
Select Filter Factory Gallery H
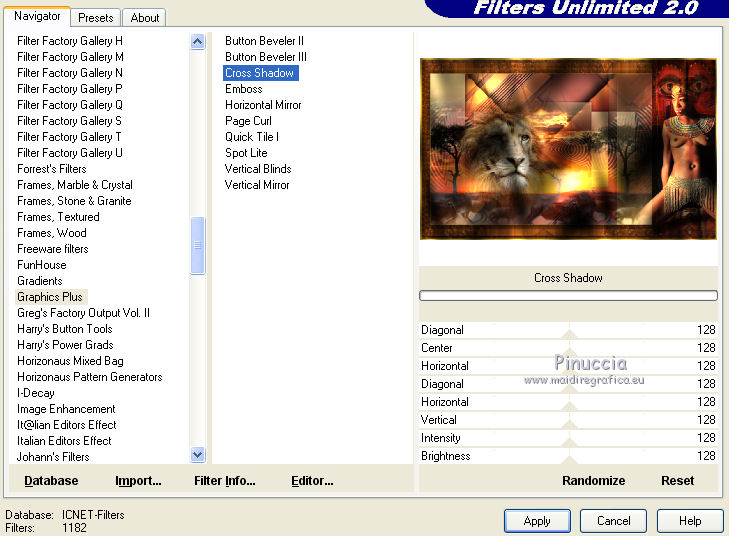(x=70, y=41)
